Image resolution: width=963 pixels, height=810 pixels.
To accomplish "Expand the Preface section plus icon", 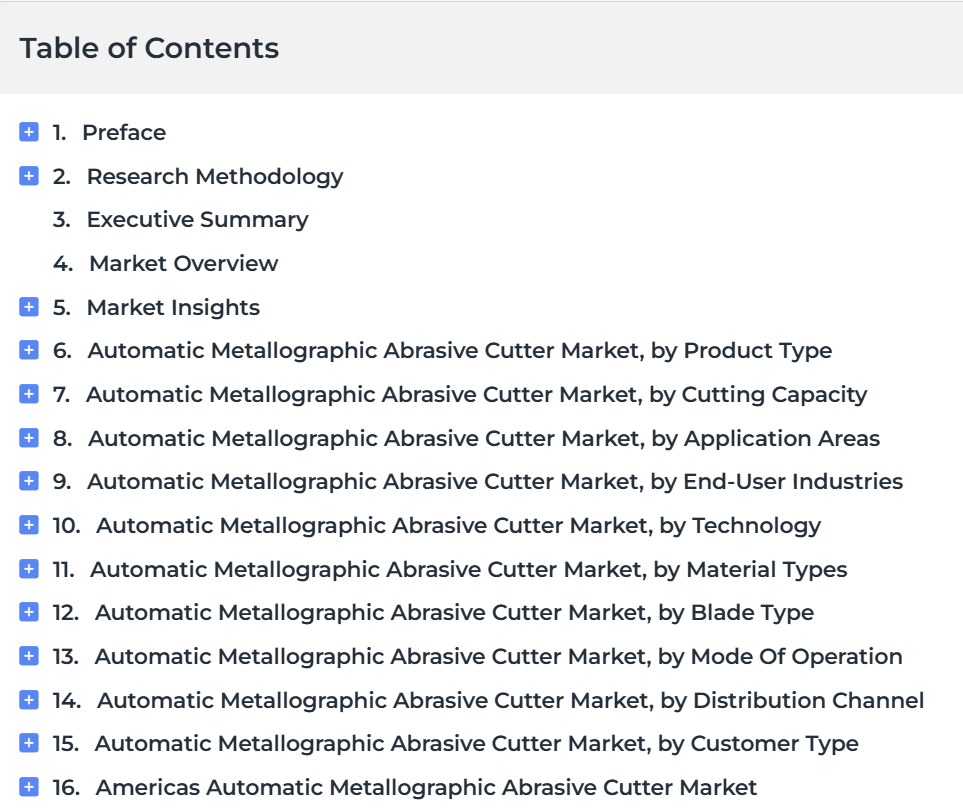I will (29, 132).
